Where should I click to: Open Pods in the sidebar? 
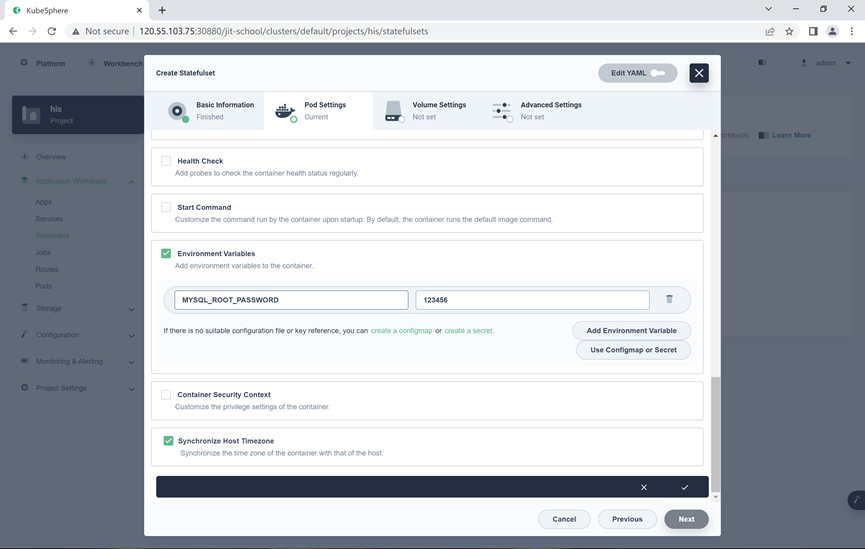coord(44,286)
